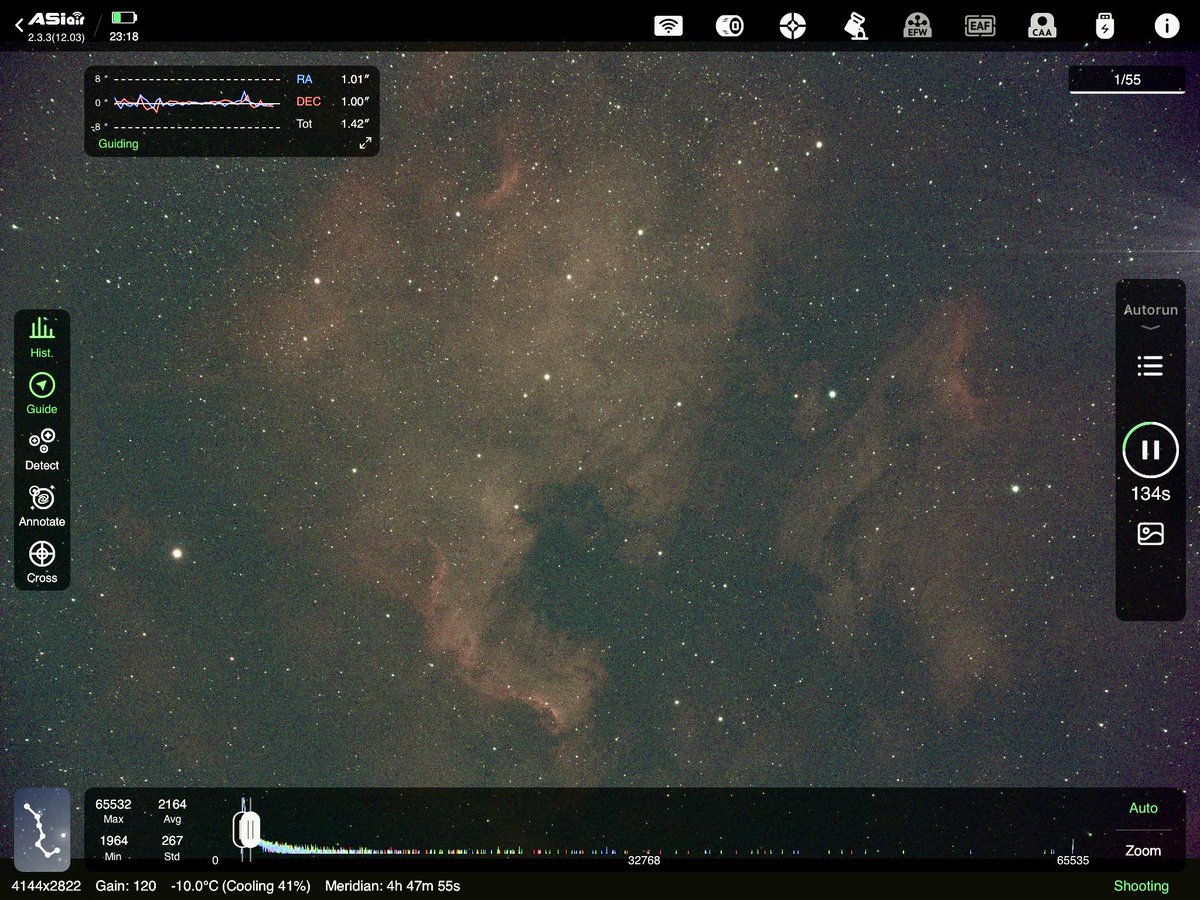Image resolution: width=1200 pixels, height=900 pixels.
Task: Open the main camera crosshair settings icon
Action: [x=792, y=26]
